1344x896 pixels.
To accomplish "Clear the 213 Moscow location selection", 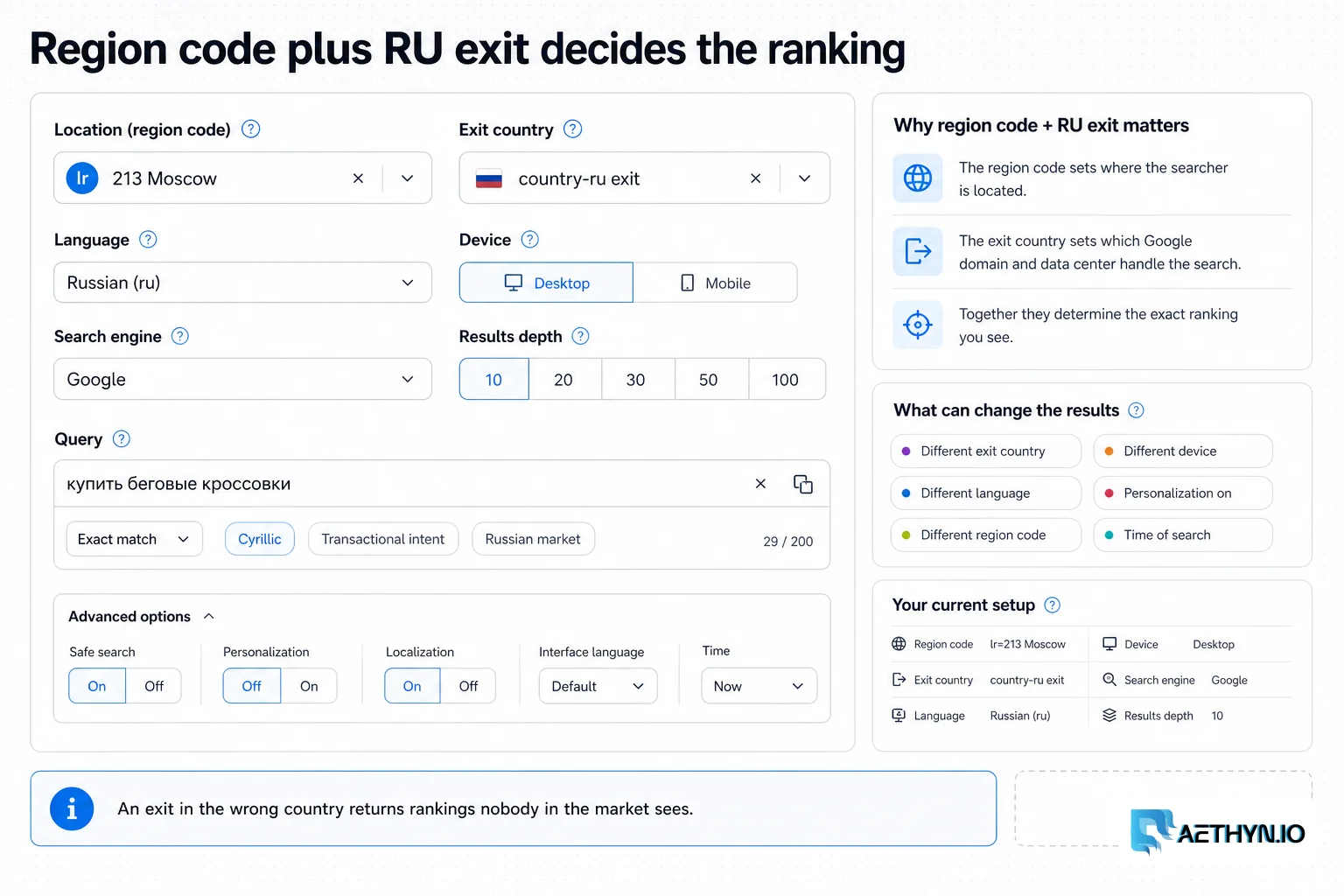I will 358,178.
